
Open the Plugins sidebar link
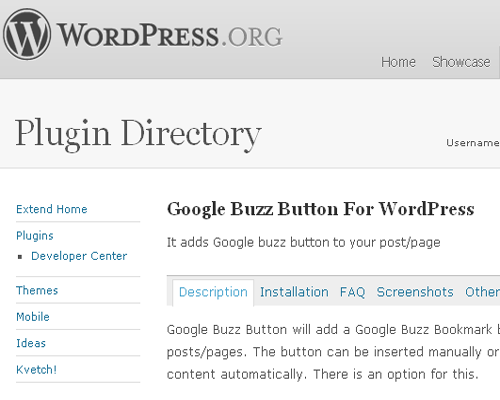point(35,236)
